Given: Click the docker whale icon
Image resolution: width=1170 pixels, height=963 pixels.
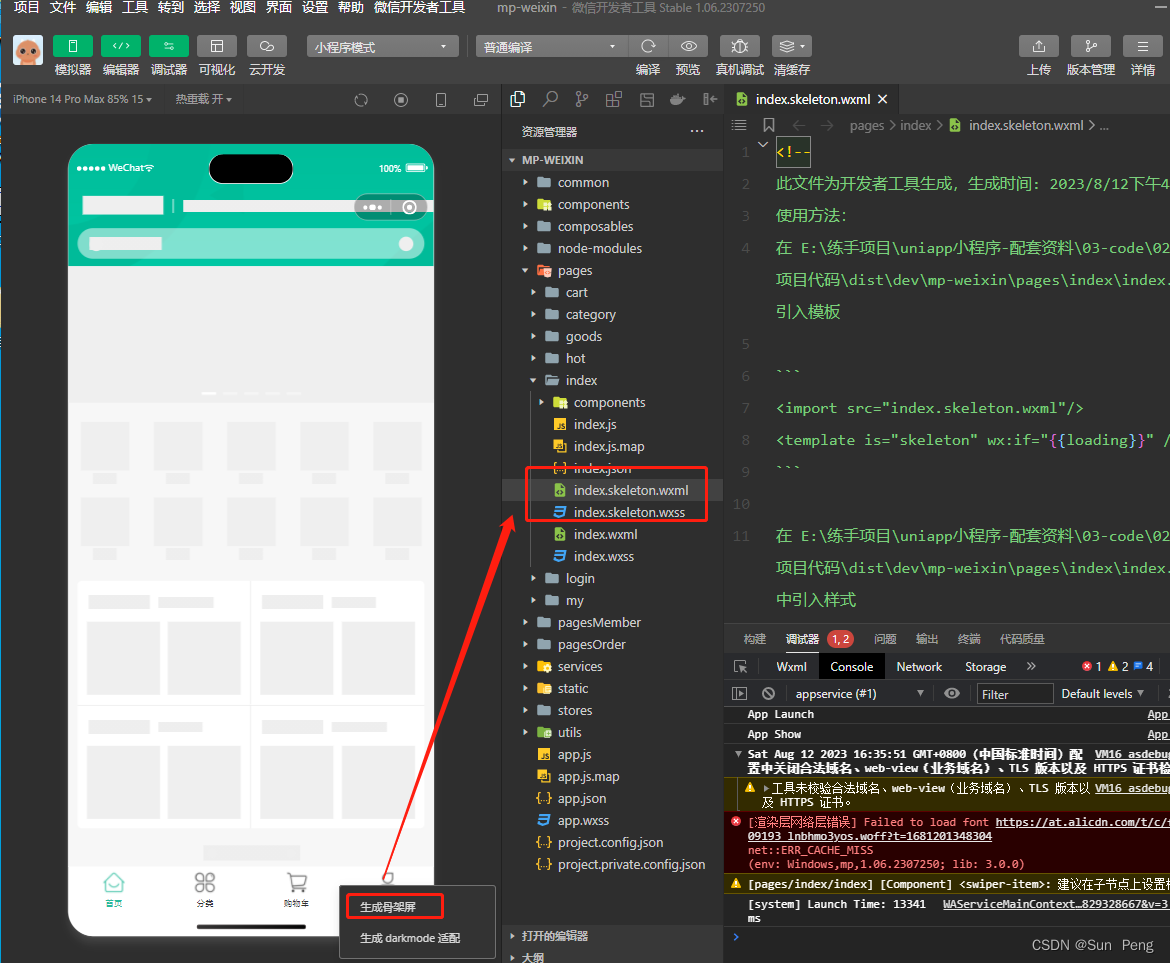Looking at the screenshot, I should click(x=678, y=99).
